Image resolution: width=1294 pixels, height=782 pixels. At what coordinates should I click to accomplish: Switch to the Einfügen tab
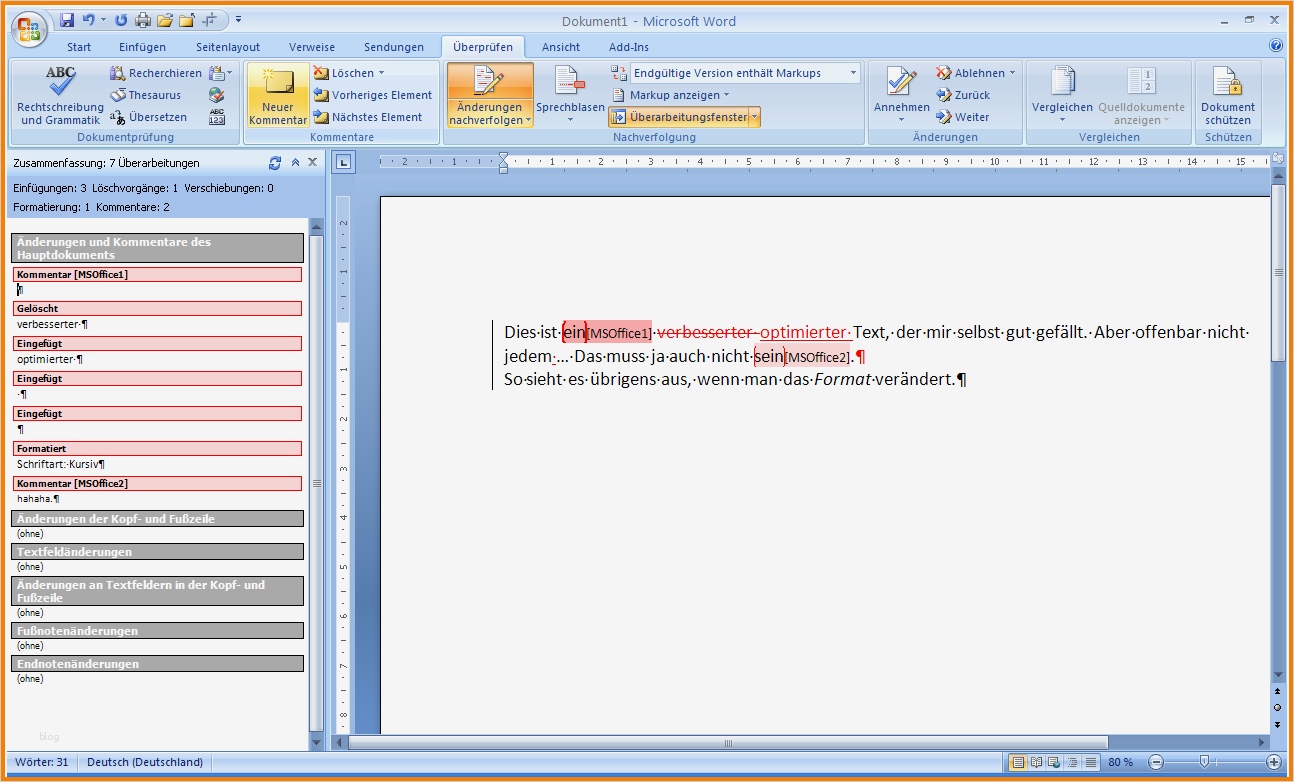142,47
